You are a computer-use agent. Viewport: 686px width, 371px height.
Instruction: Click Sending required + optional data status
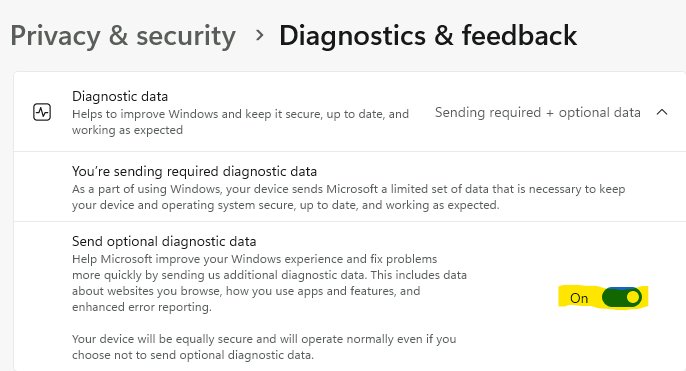point(538,112)
